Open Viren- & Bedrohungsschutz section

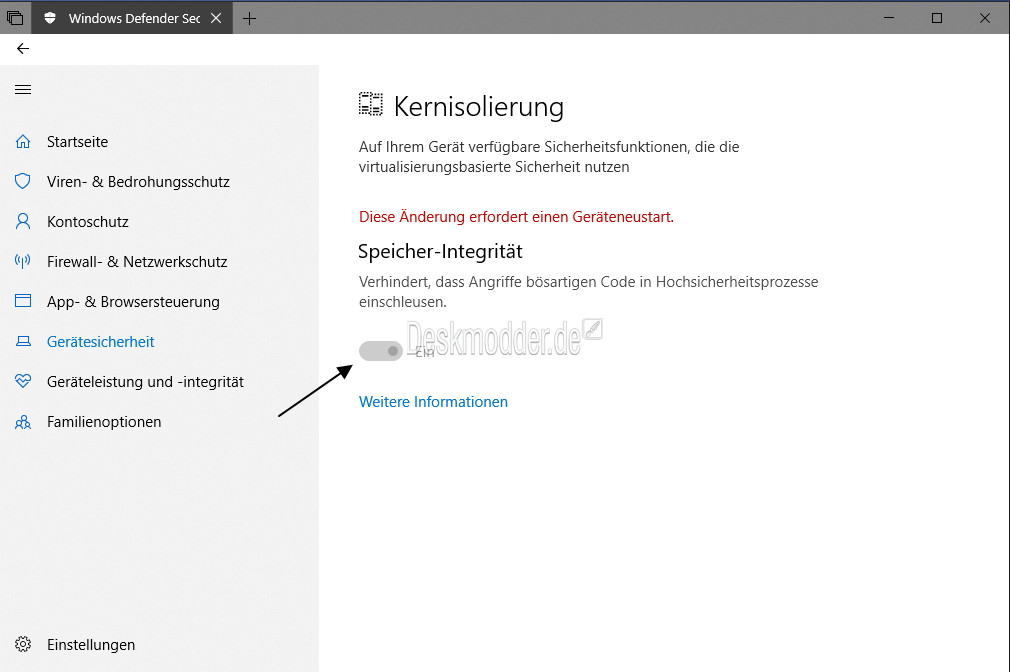click(138, 182)
